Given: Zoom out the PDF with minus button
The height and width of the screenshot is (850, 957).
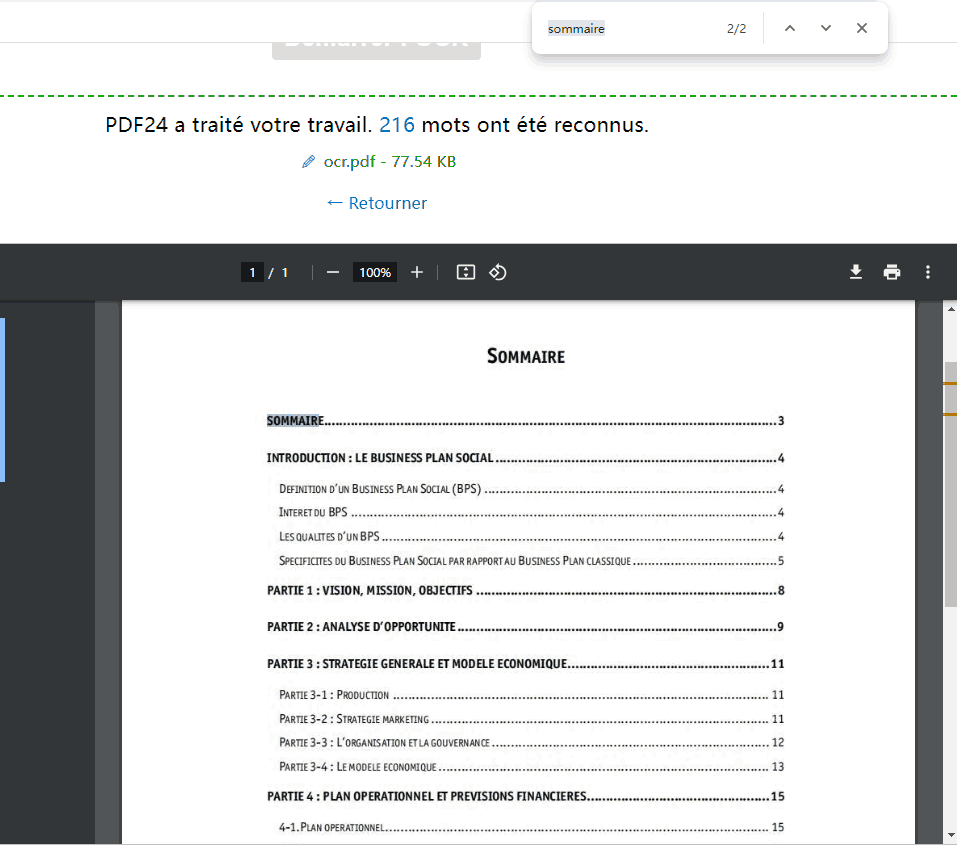Looking at the screenshot, I should (x=333, y=272).
